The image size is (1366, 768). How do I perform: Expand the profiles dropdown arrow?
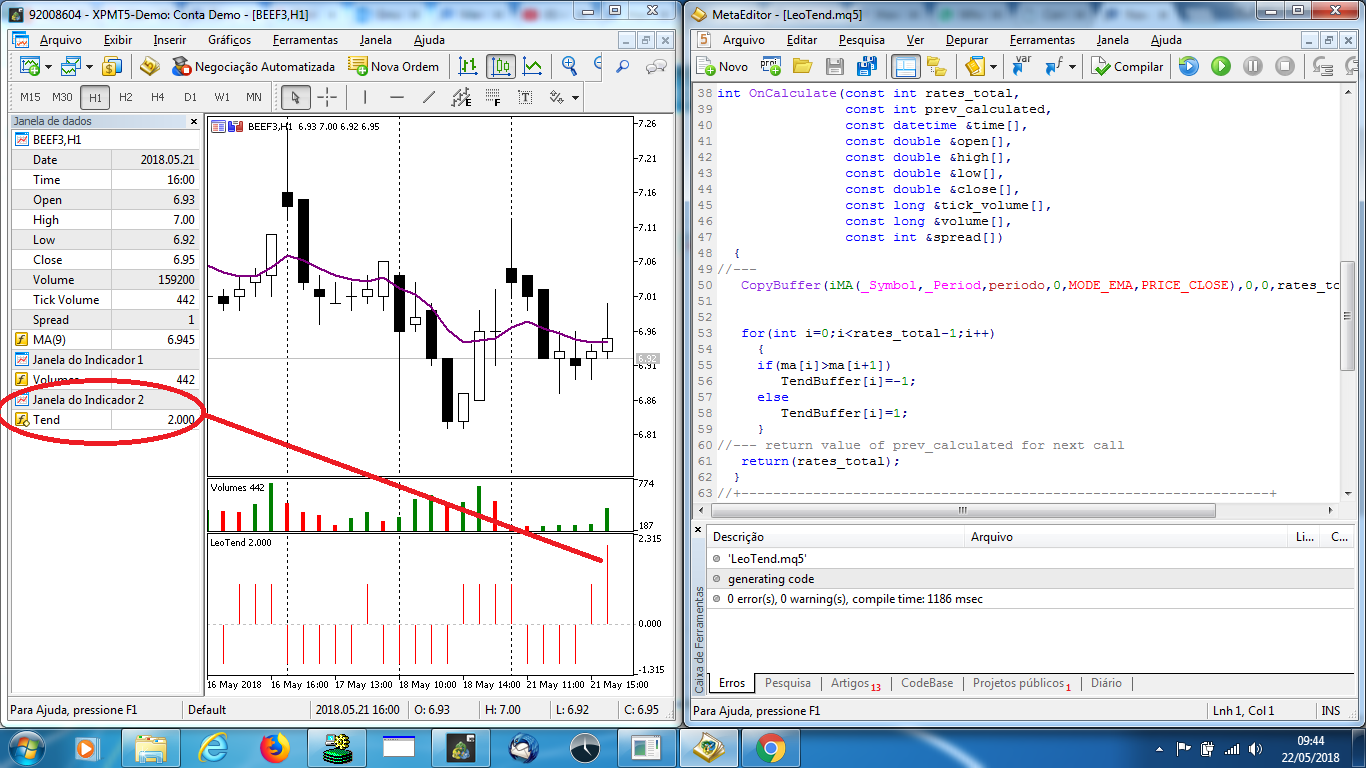(89, 67)
